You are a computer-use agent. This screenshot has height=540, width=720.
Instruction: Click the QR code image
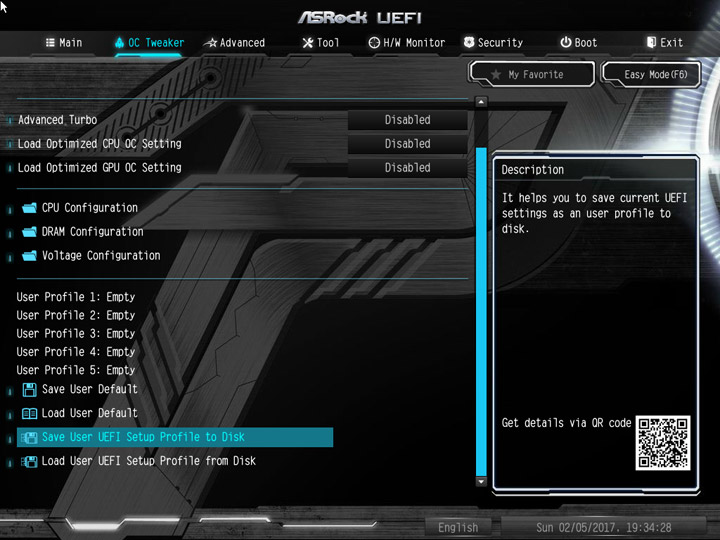[x=663, y=443]
